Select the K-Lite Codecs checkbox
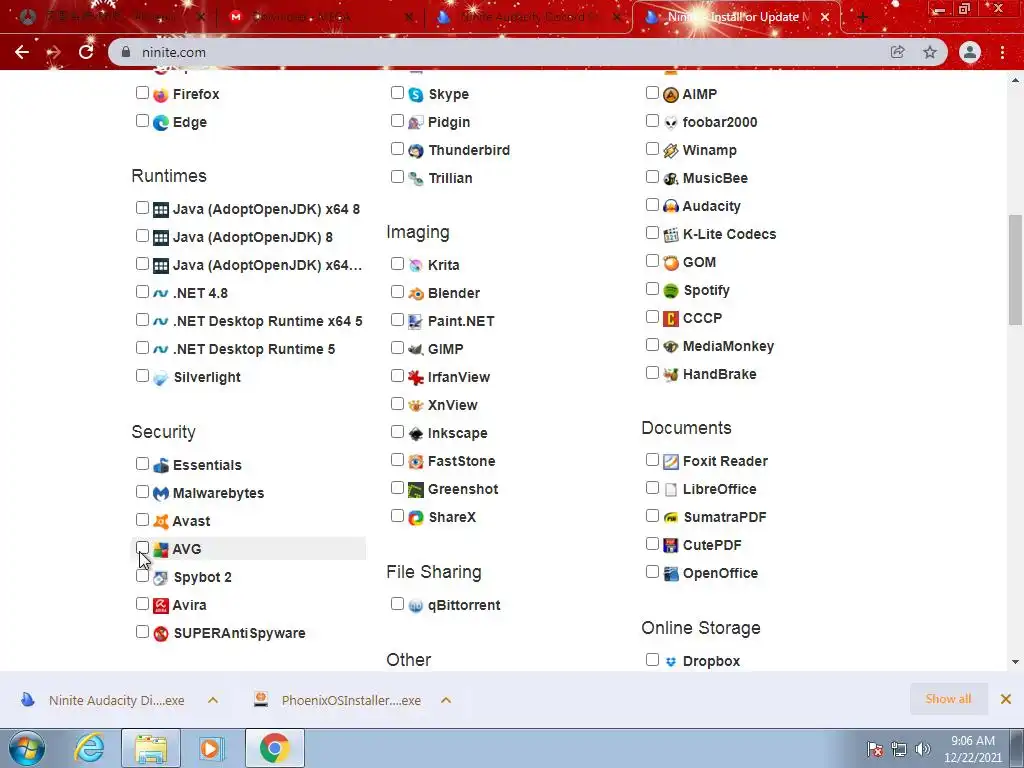This screenshot has width=1024, height=768. tap(652, 232)
